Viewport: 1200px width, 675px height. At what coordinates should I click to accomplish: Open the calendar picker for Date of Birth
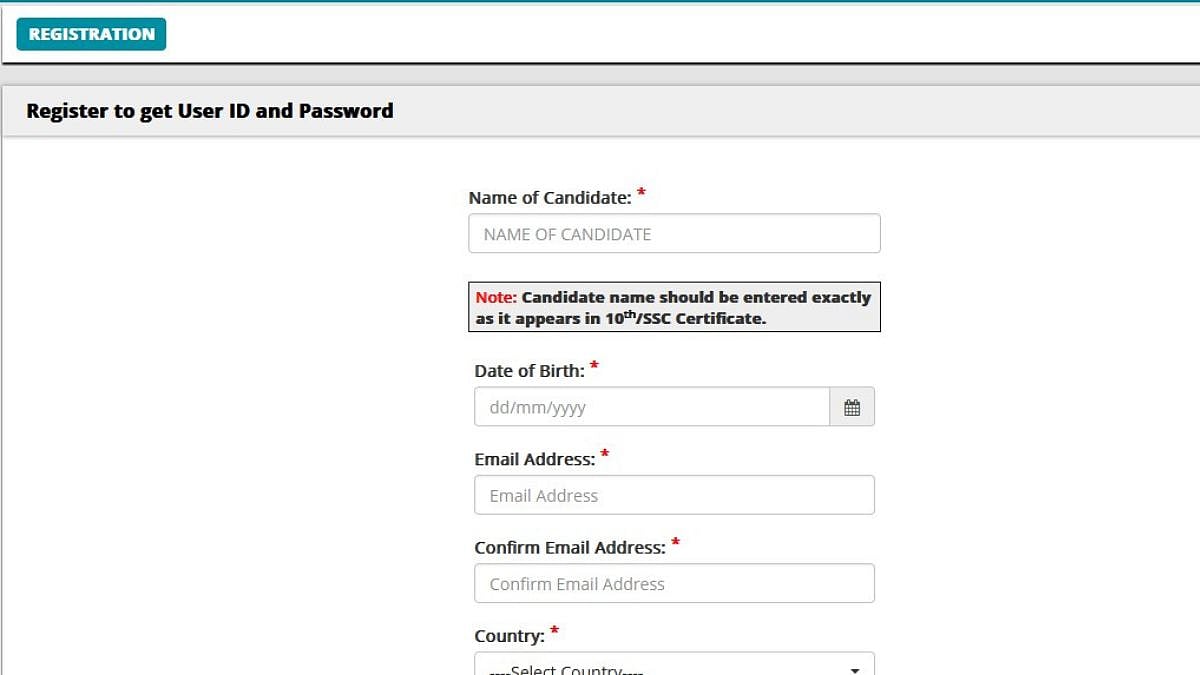coord(852,406)
